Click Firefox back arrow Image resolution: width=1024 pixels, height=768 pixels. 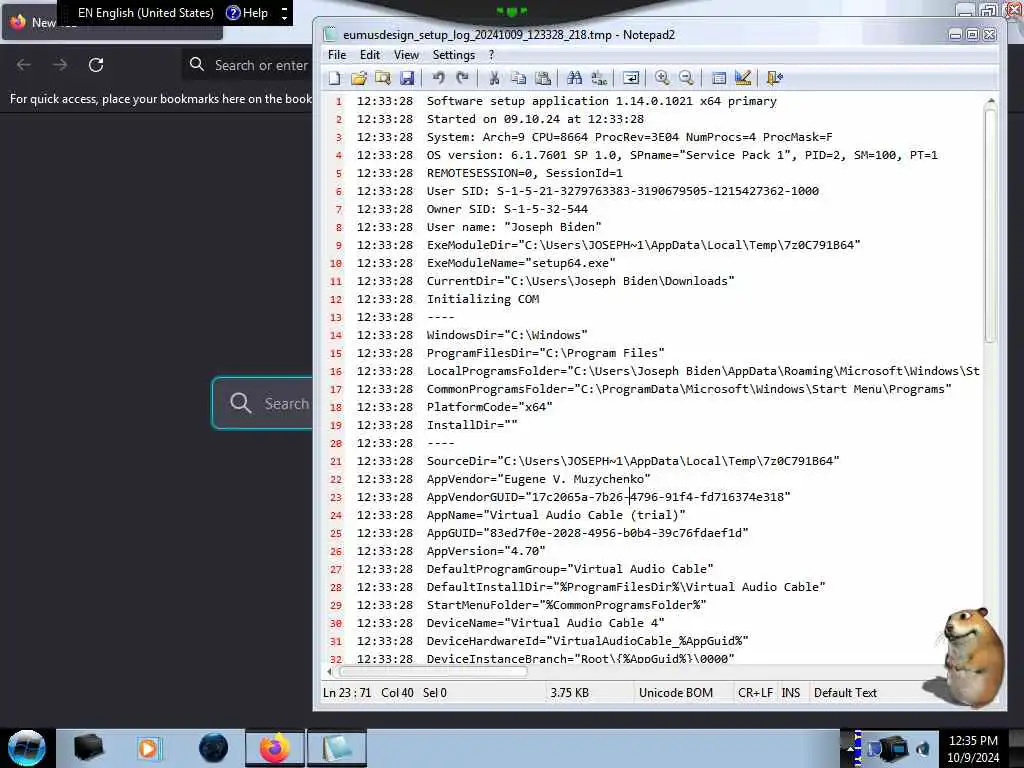[x=24, y=65]
